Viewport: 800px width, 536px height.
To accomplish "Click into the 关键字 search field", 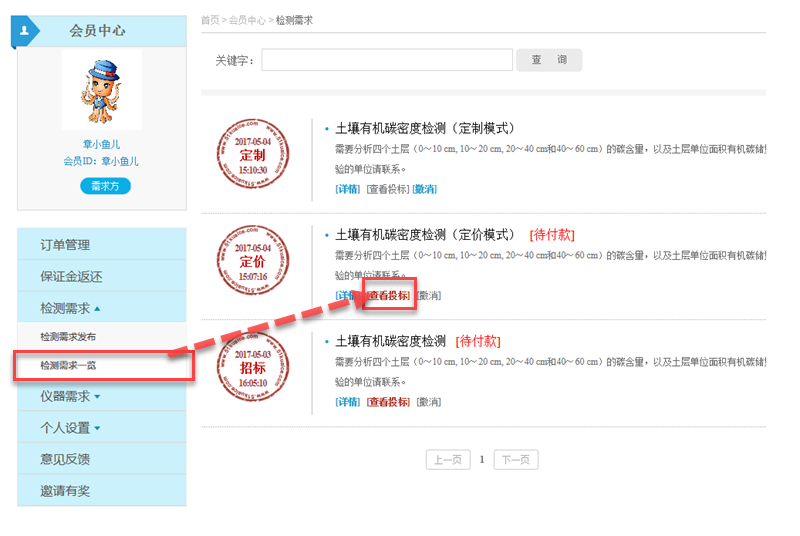I will point(387,60).
